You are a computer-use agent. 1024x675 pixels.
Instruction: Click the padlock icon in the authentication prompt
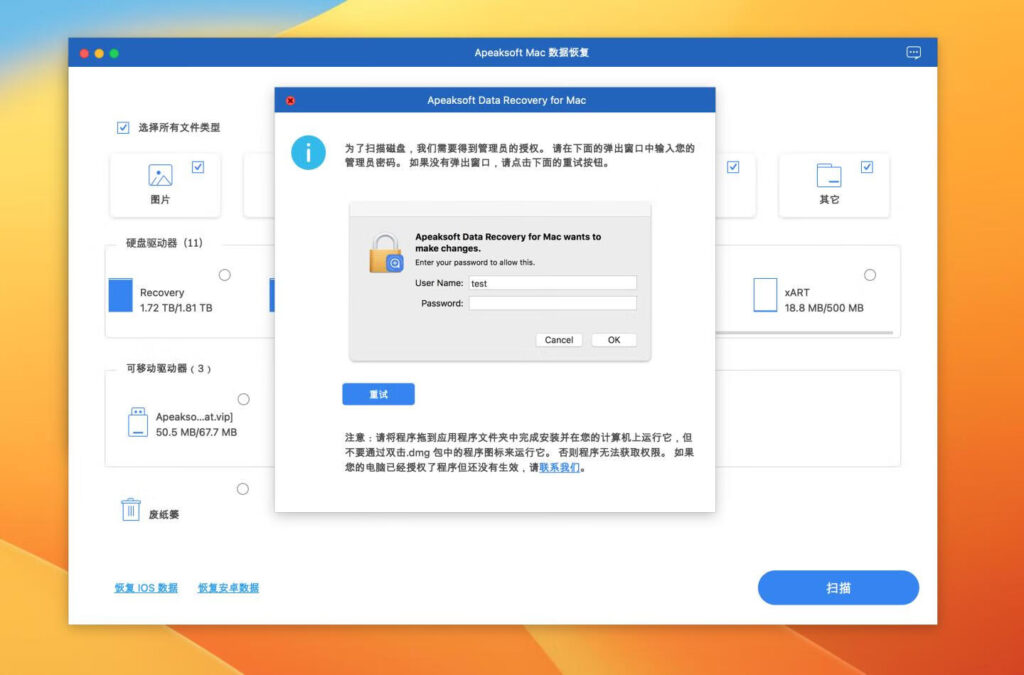[389, 252]
